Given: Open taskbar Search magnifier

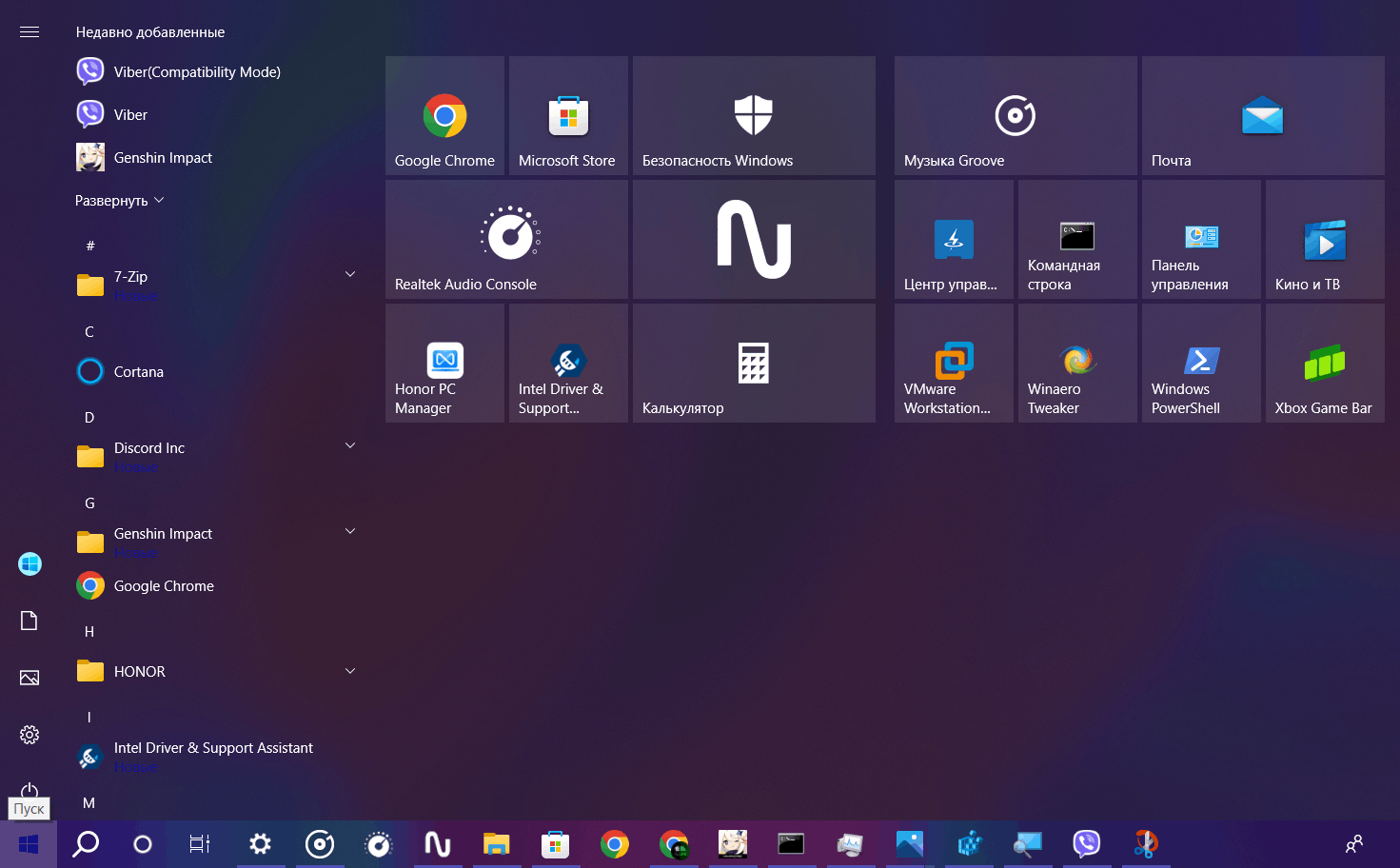Looking at the screenshot, I should (x=86, y=844).
